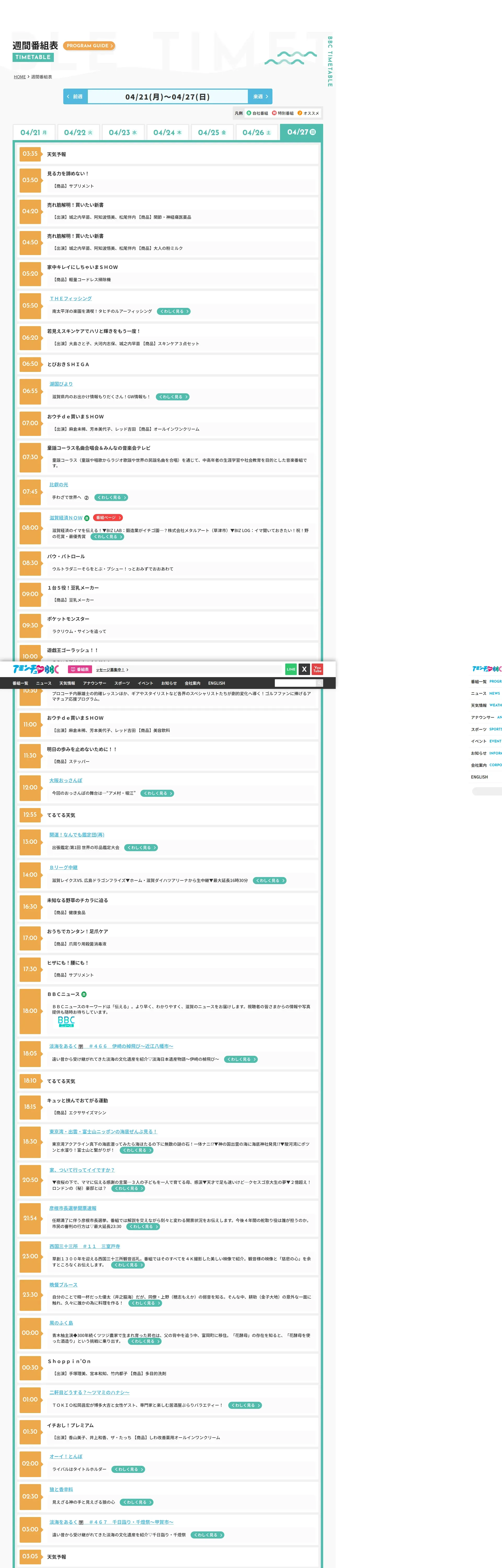Click the red 番組ページ button for 滋賀経済NOW
This screenshot has width=502, height=1568.
(108, 518)
